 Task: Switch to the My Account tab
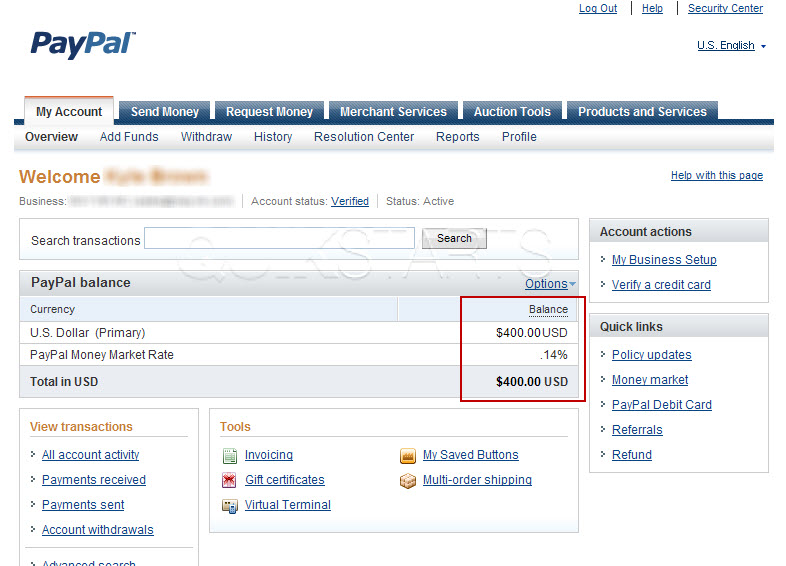pyautogui.click(x=69, y=111)
